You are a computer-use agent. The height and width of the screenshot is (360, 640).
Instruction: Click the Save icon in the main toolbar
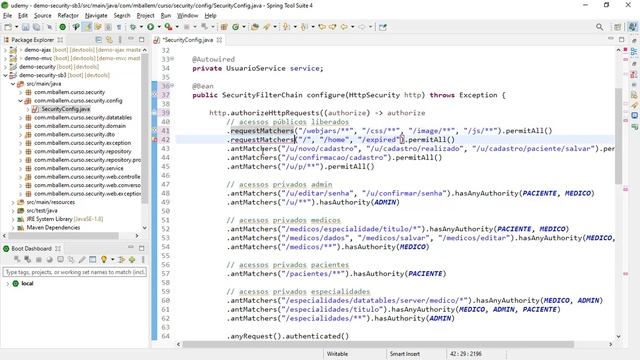(x=26, y=27)
